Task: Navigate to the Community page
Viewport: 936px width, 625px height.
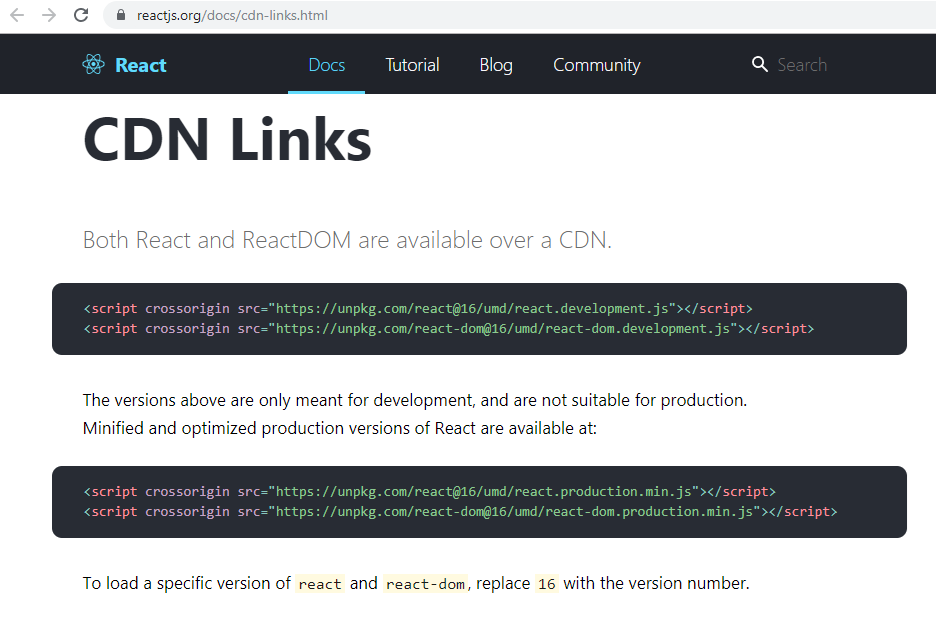Action: pyautogui.click(x=596, y=65)
